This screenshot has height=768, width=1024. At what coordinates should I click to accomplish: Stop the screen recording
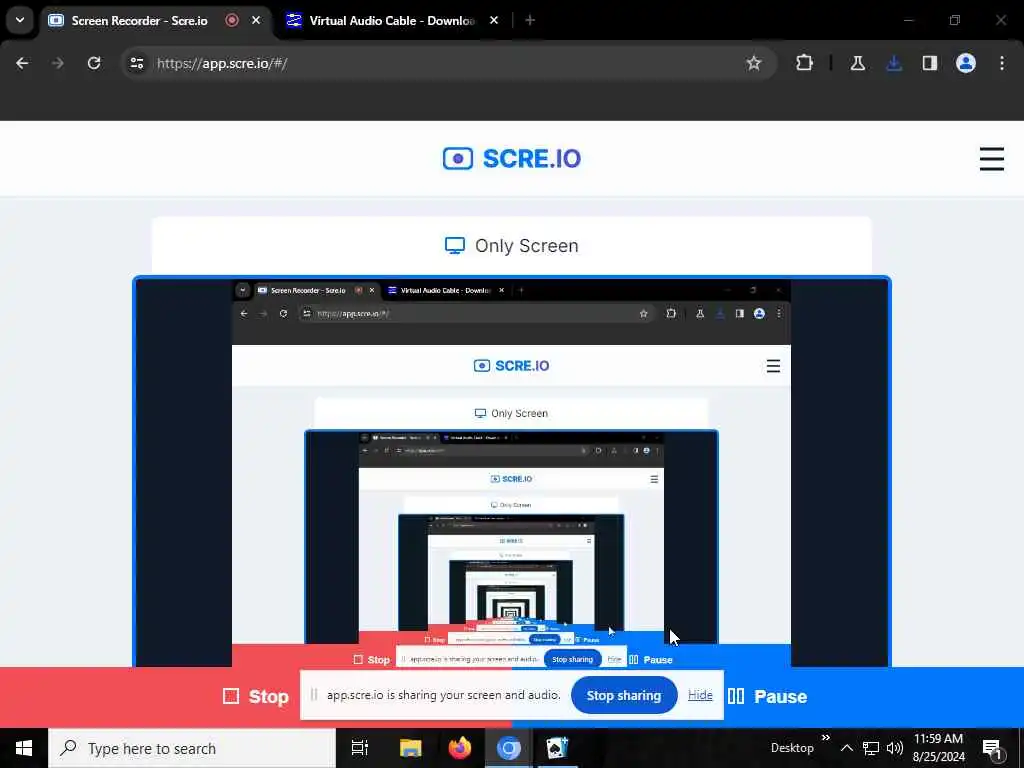point(255,696)
